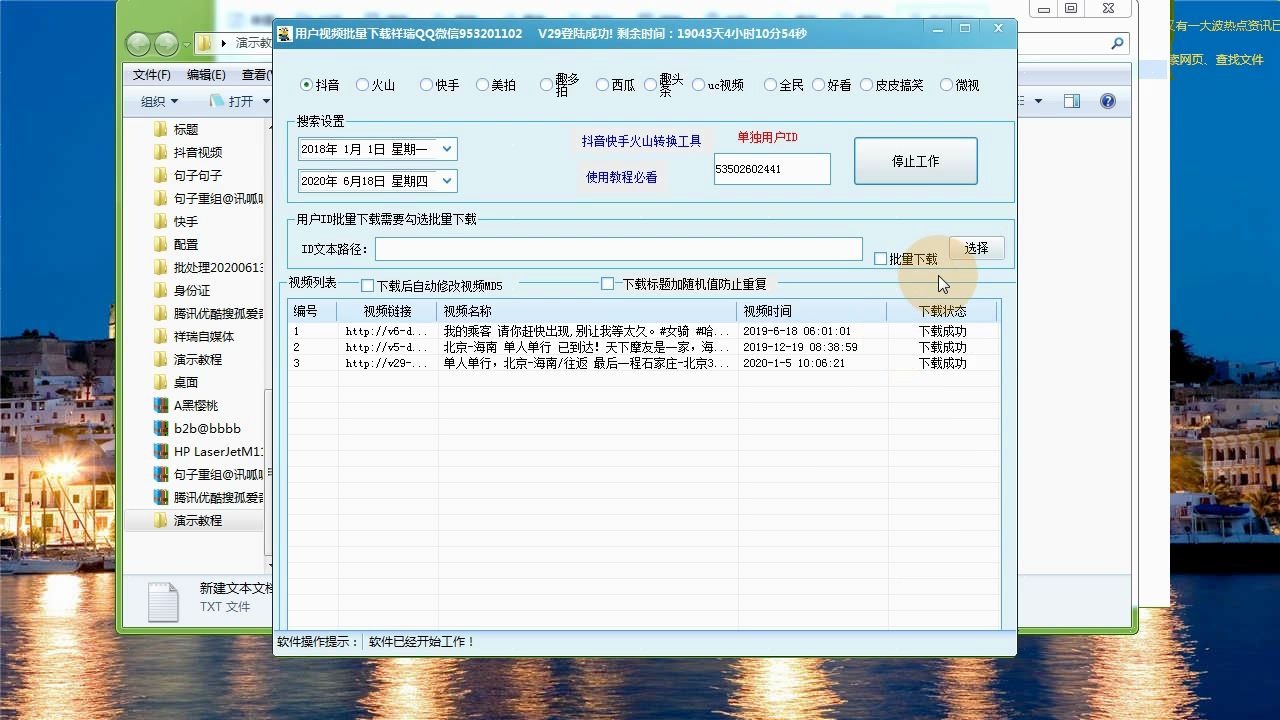Click the archive icon beside A黑樱桃
Screen dimensions: 1280x720
point(160,405)
